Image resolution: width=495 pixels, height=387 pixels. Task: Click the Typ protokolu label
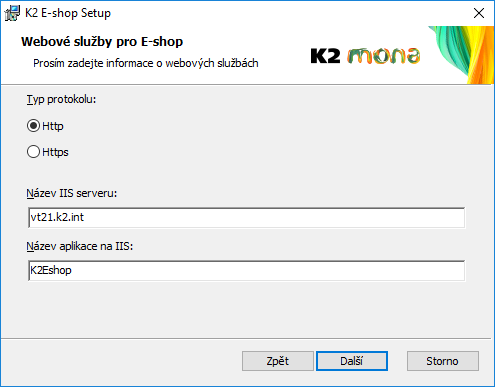61,99
